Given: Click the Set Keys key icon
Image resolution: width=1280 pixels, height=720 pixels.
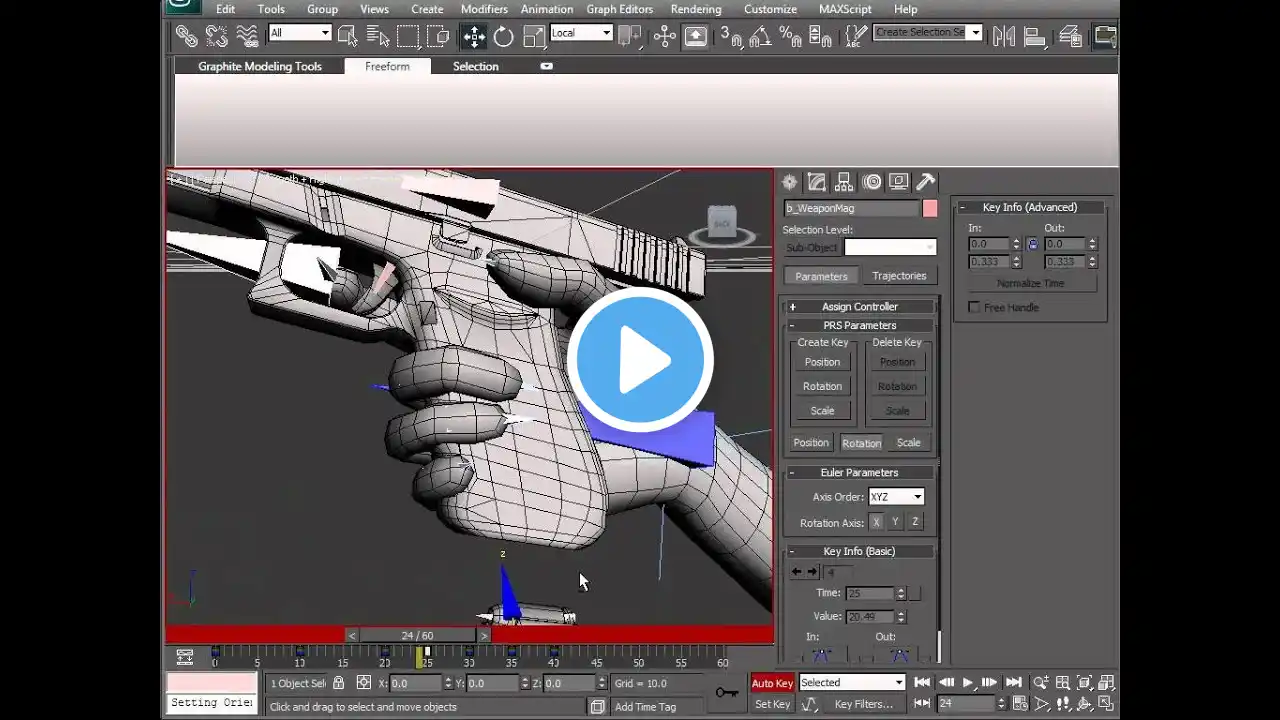Looking at the screenshot, I should point(727,692).
